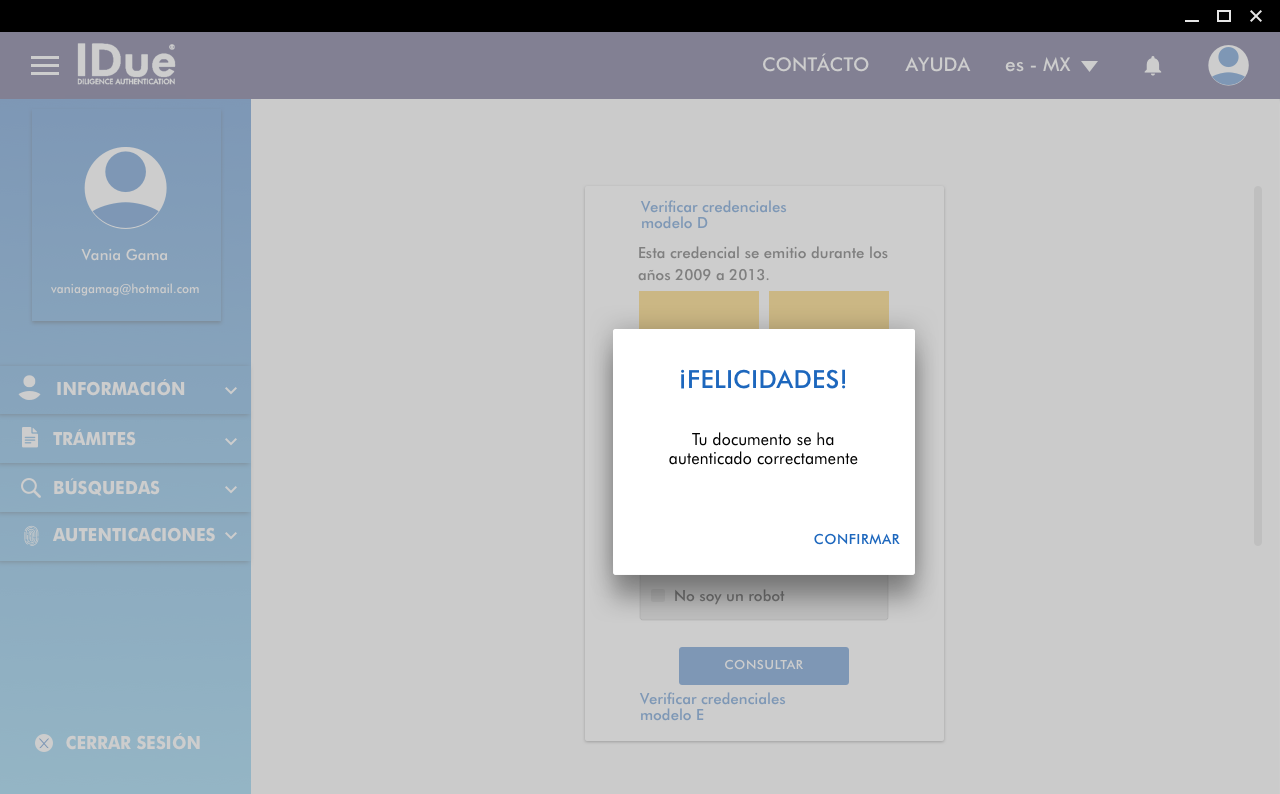Open the es - MX language dropdown
1280x794 pixels.
click(1051, 66)
